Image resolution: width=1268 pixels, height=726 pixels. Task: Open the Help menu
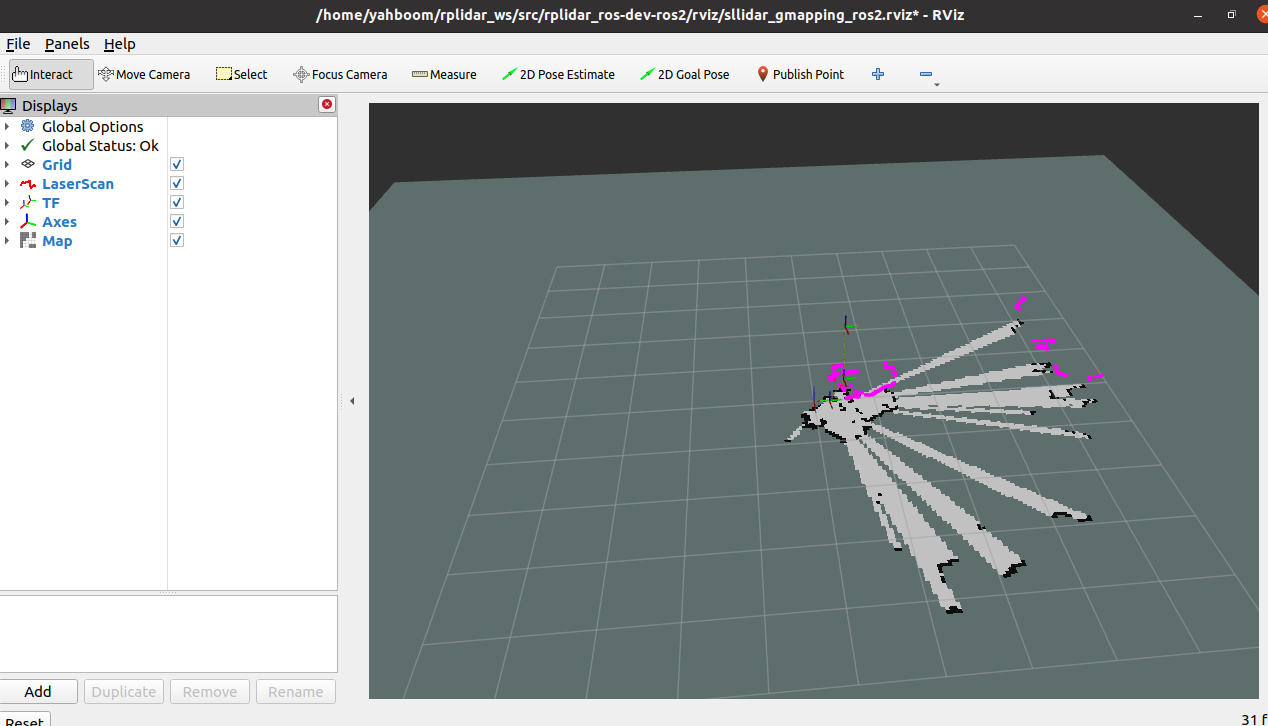point(120,44)
